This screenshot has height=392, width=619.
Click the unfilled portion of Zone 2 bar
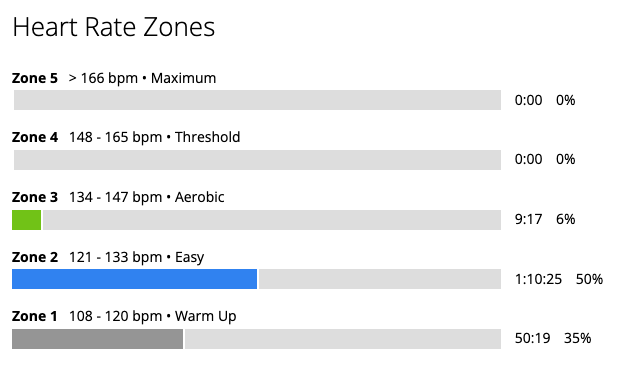380,279
